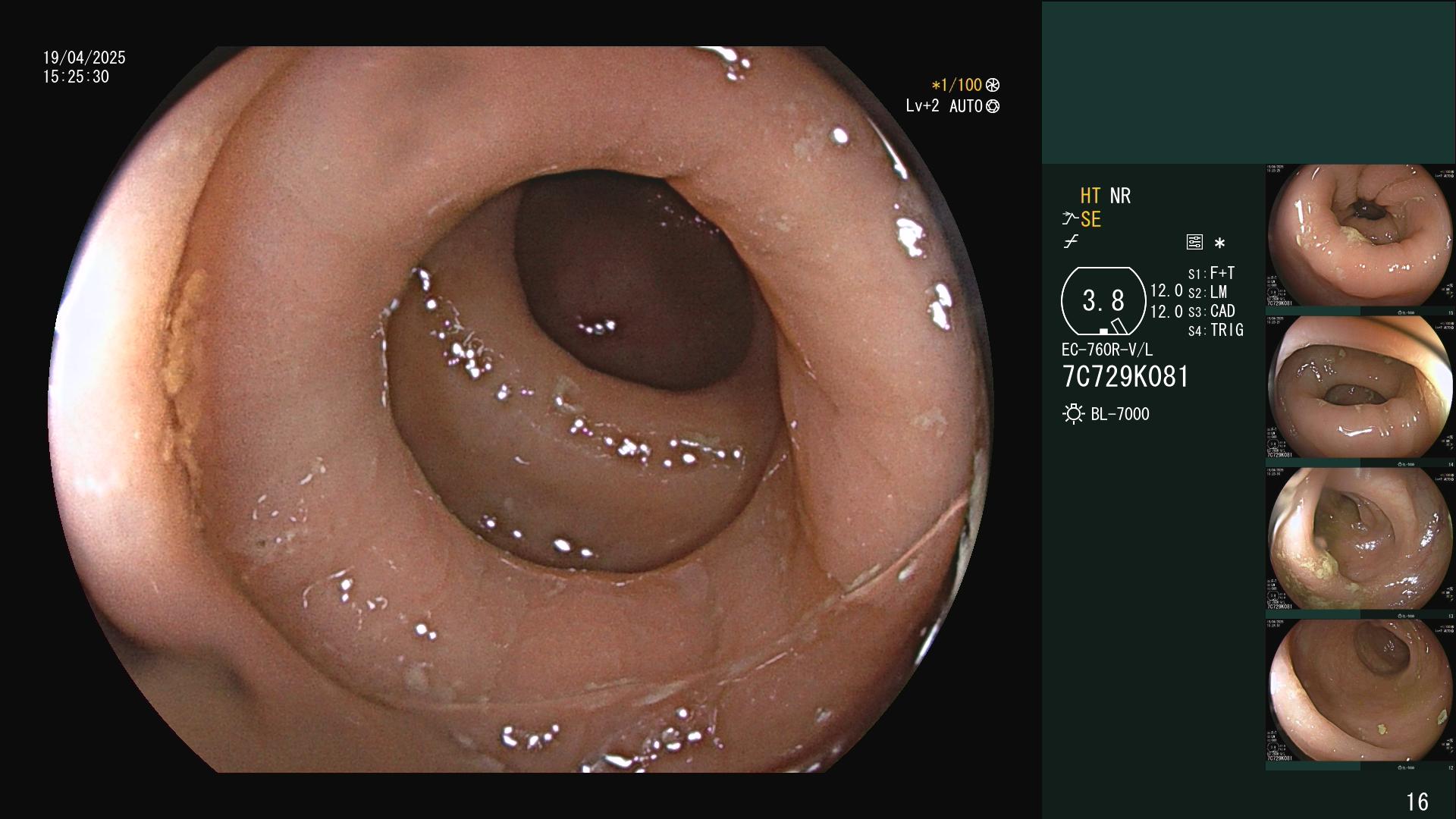Open the fourth captured thumbnail
The height and width of the screenshot is (819, 1456).
[x=1360, y=695]
